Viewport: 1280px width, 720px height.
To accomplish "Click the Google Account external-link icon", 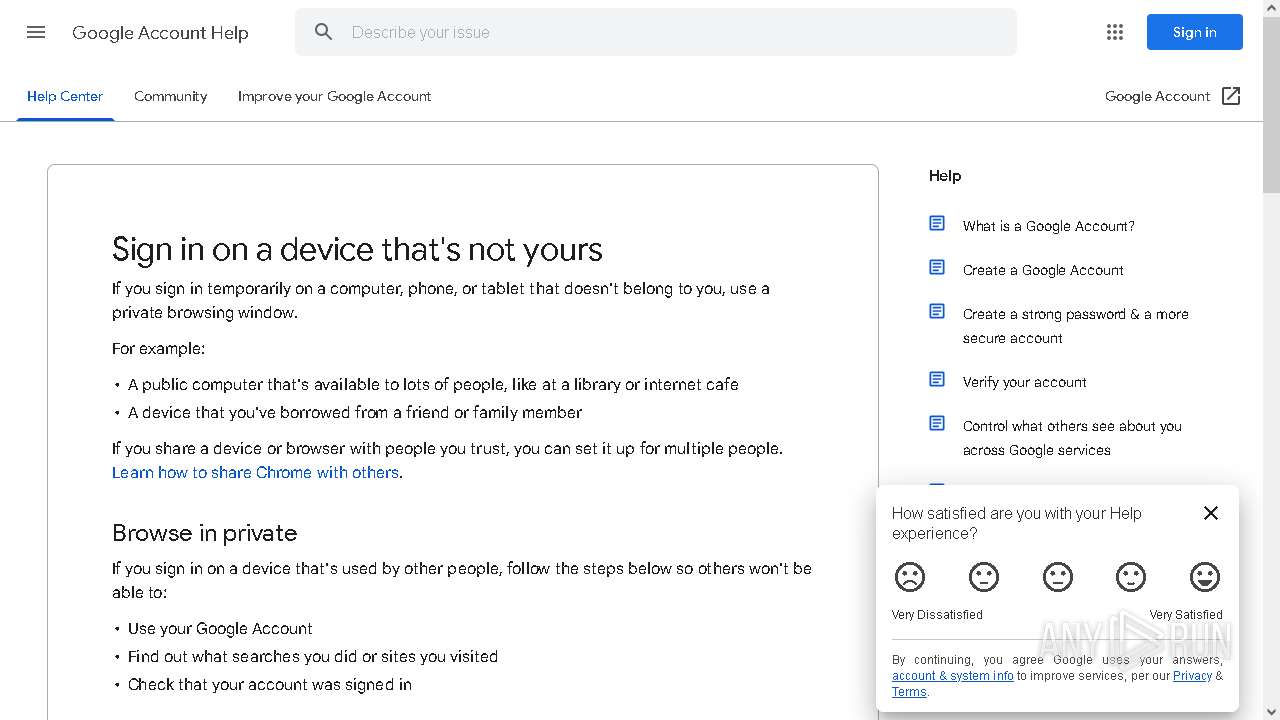I will (x=1231, y=96).
